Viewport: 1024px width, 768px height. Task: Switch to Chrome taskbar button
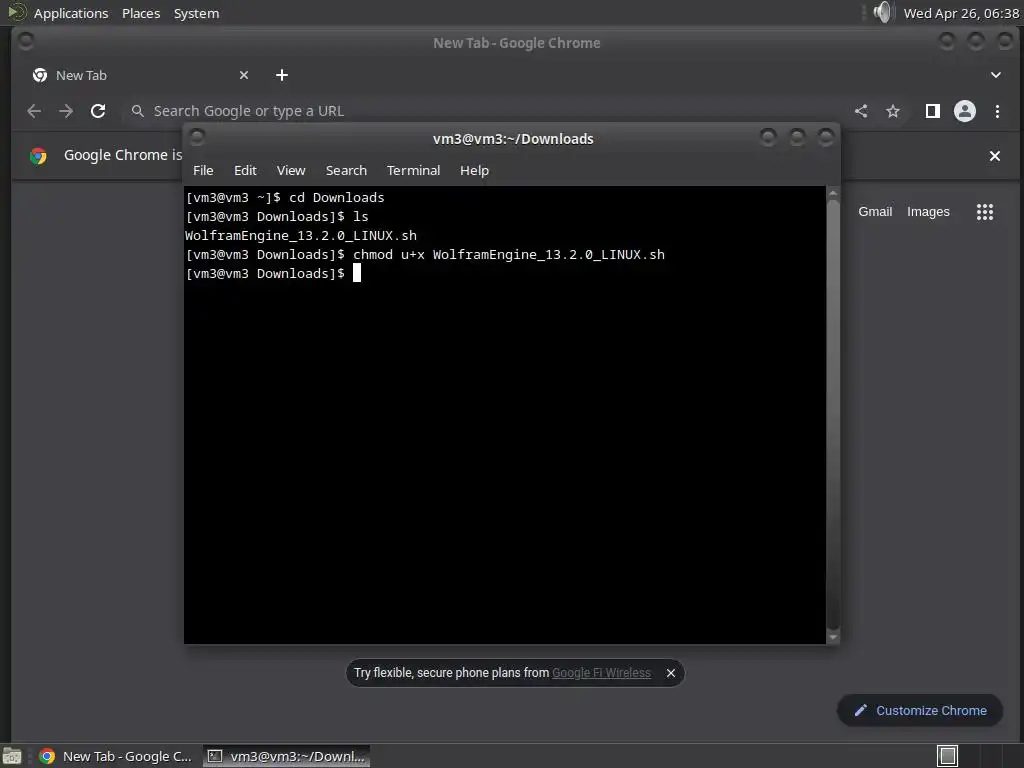pyautogui.click(x=116, y=756)
